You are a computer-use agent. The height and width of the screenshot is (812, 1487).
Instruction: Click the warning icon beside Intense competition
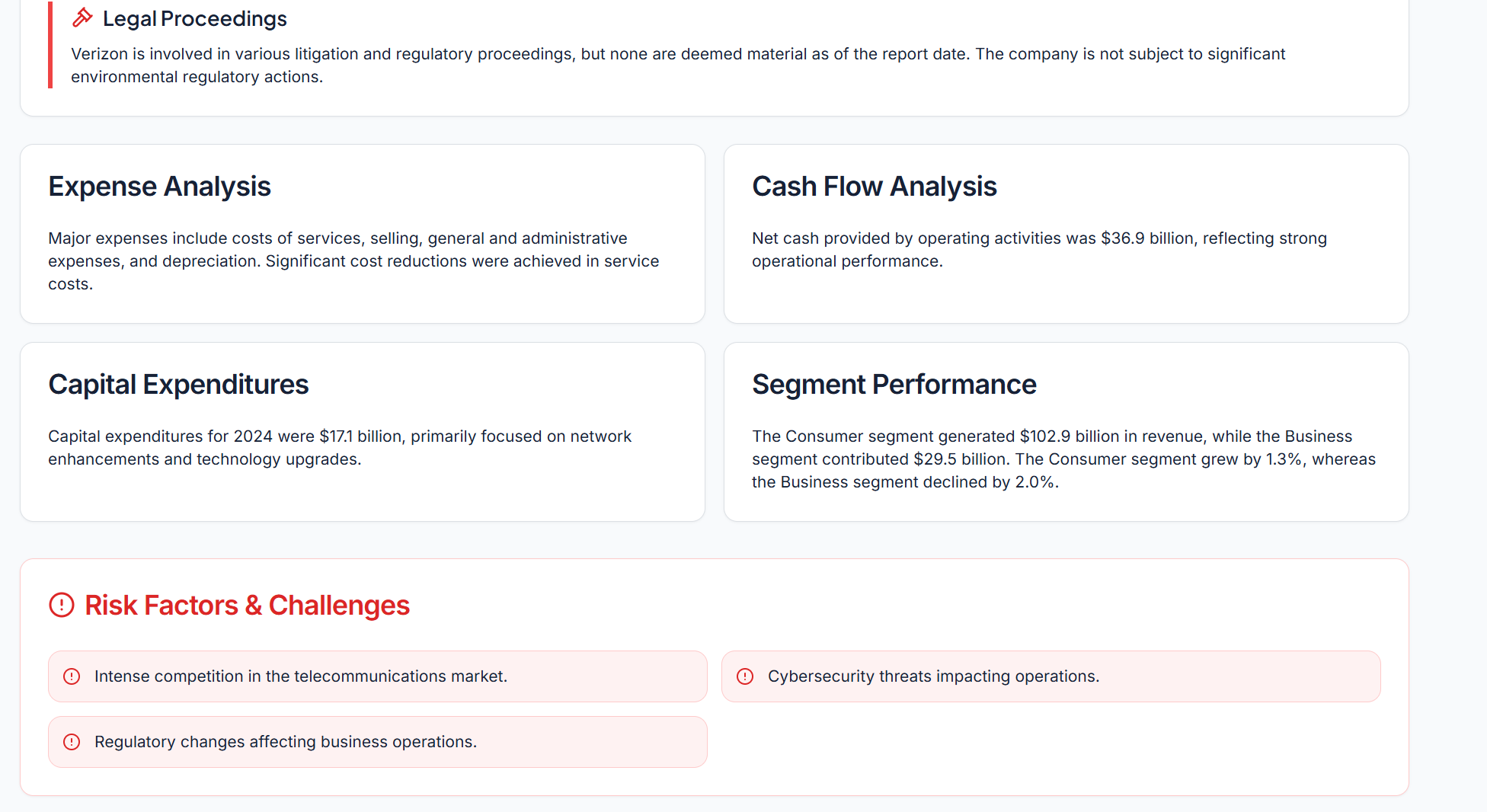[x=72, y=676]
